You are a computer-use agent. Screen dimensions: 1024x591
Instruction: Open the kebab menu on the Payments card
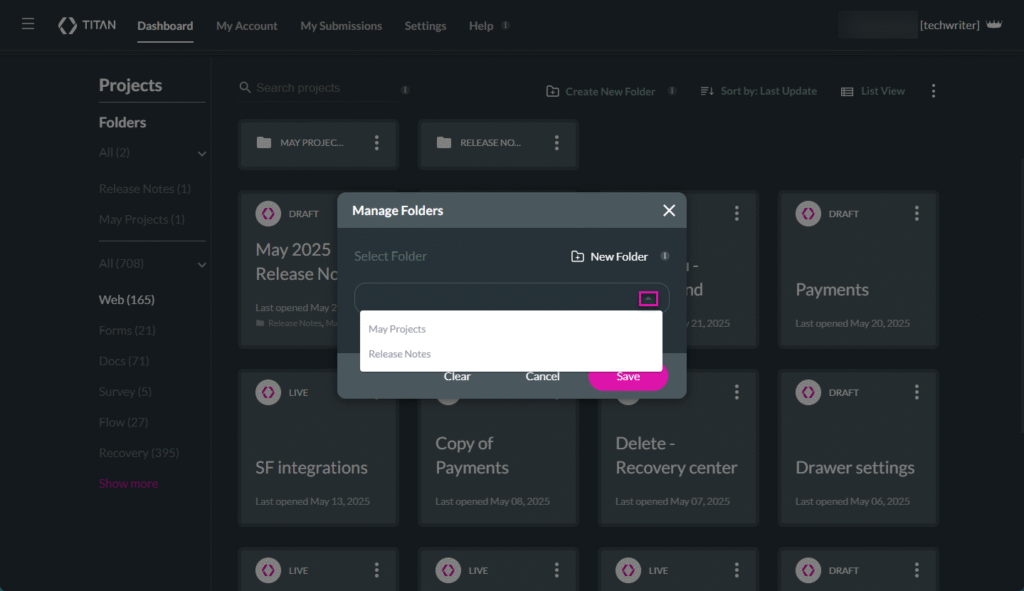(x=917, y=213)
